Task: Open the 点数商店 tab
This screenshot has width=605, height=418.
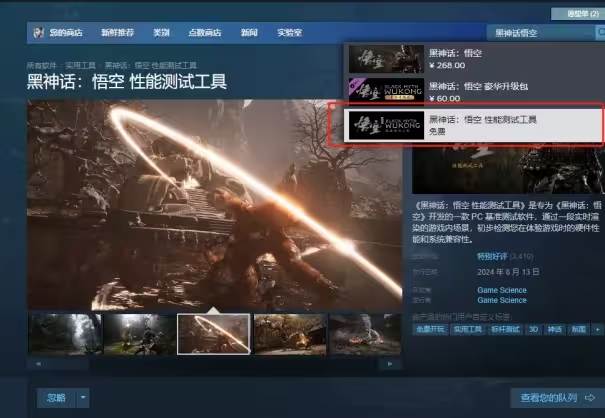Action: pos(205,33)
